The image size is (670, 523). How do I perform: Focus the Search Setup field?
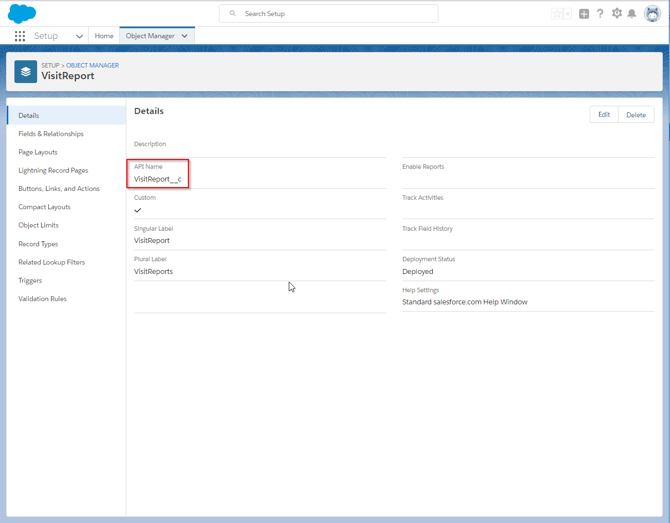(x=328, y=14)
